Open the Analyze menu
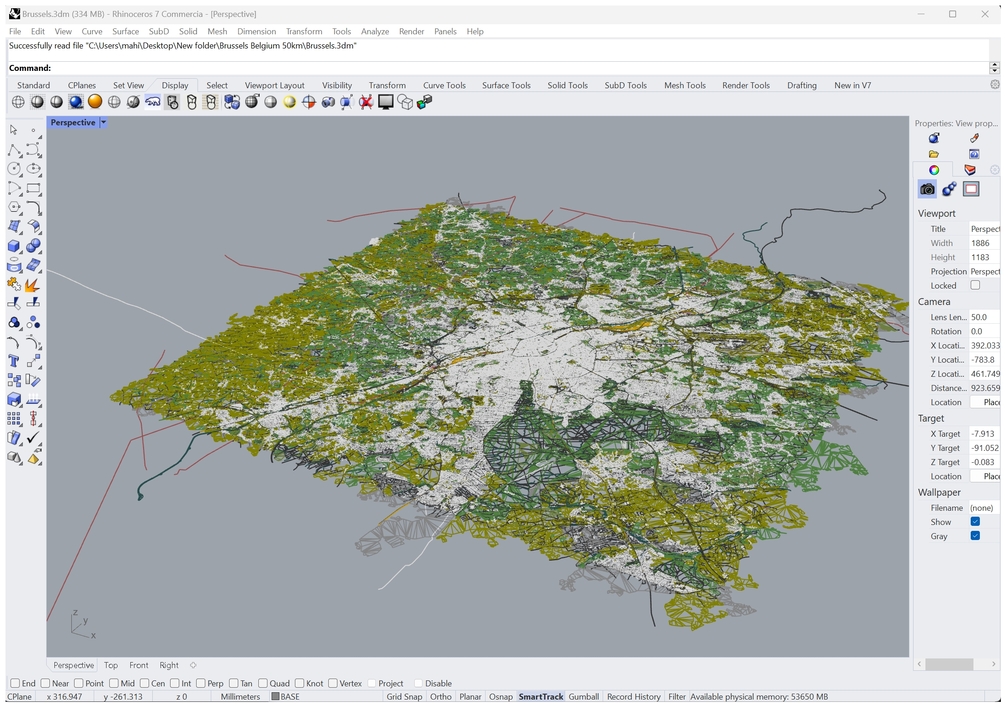The image size is (1005, 706). (375, 31)
